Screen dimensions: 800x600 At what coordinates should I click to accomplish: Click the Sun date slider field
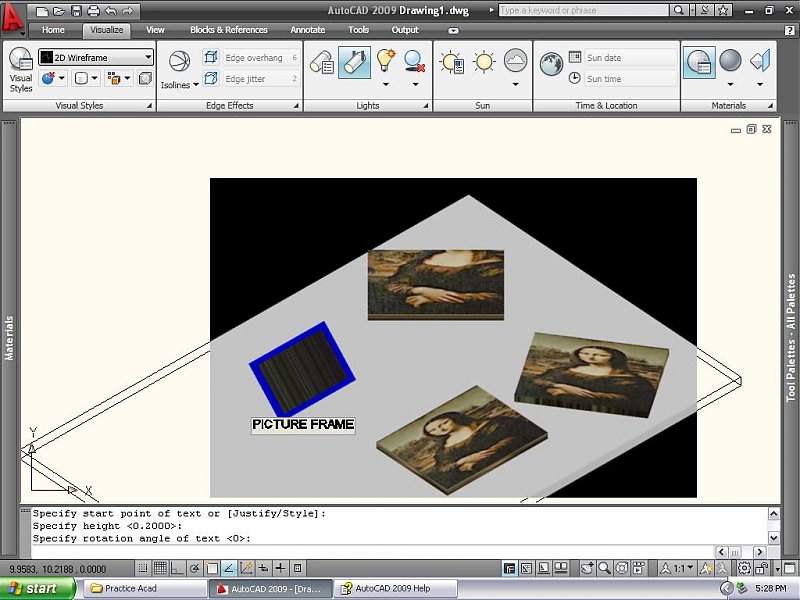click(x=624, y=58)
